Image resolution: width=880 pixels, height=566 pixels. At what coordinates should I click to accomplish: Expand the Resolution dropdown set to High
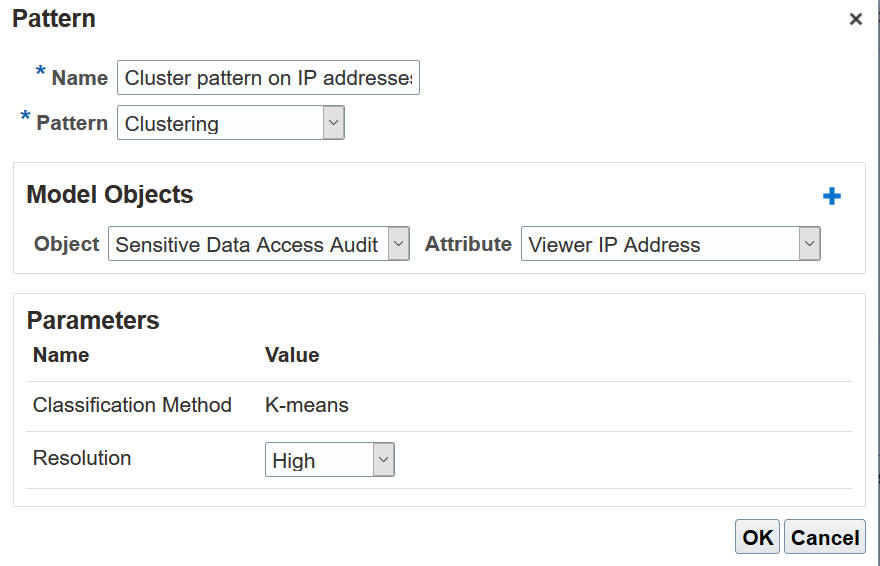coord(383,460)
